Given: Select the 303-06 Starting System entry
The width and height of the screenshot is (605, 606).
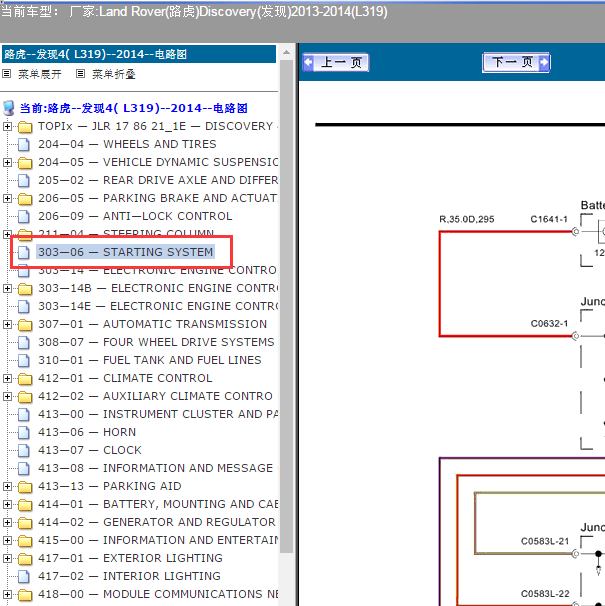Looking at the screenshot, I should (126, 252).
